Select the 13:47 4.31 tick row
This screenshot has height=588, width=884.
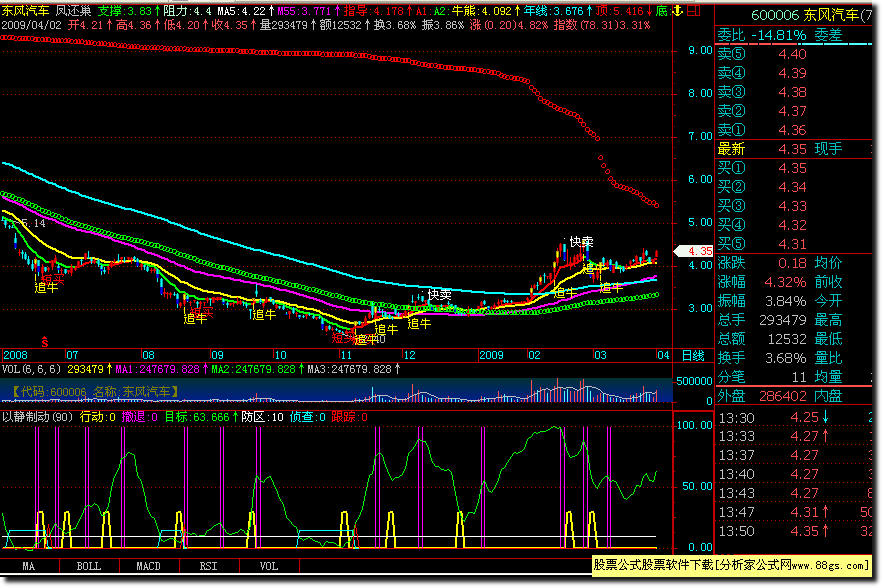click(794, 512)
